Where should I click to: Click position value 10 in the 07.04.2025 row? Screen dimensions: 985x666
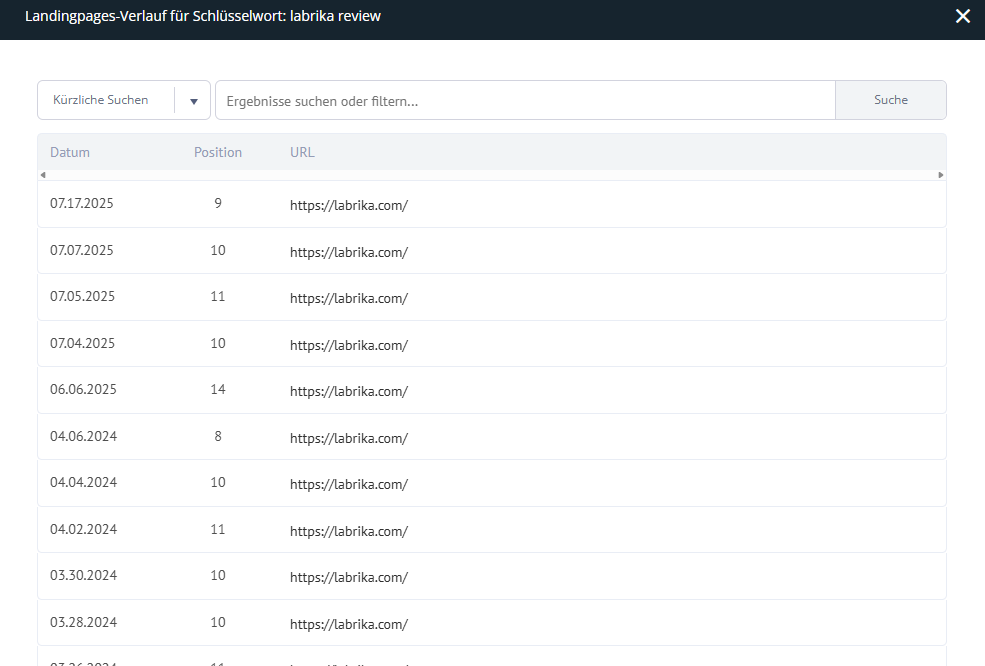click(x=218, y=343)
